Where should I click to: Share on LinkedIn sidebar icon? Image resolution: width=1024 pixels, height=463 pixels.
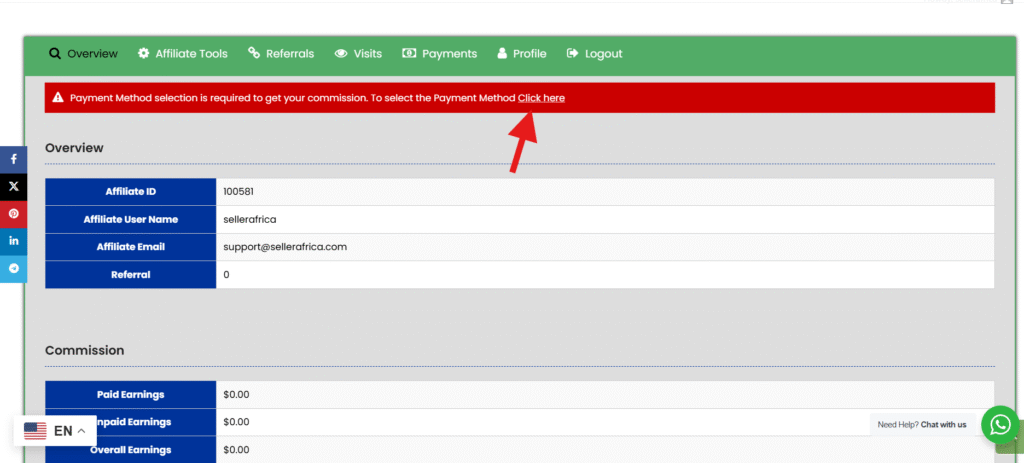[13, 241]
